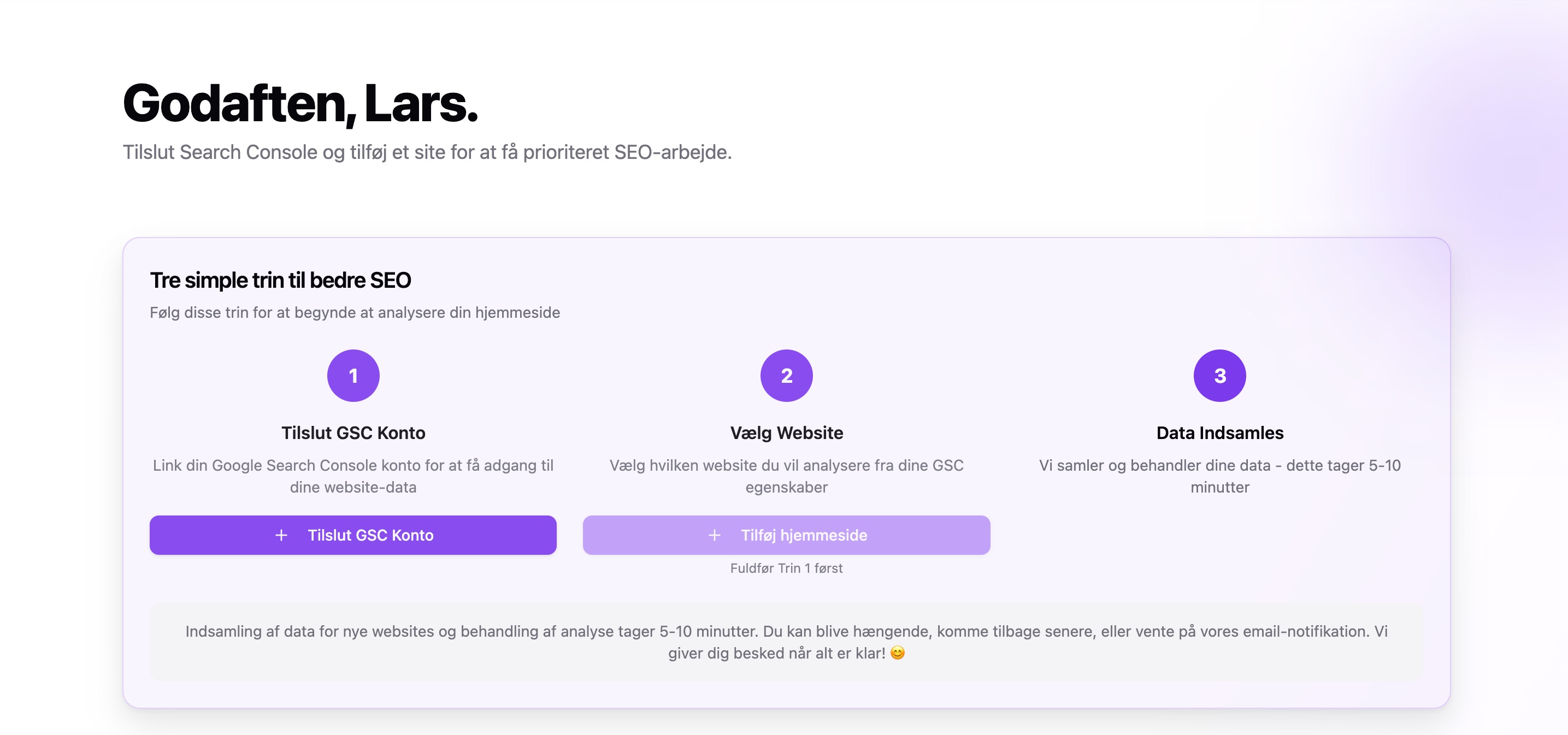Click the Fuldfør Trin 1 først hint text
Screen dimensions: 1568x735
point(786,568)
